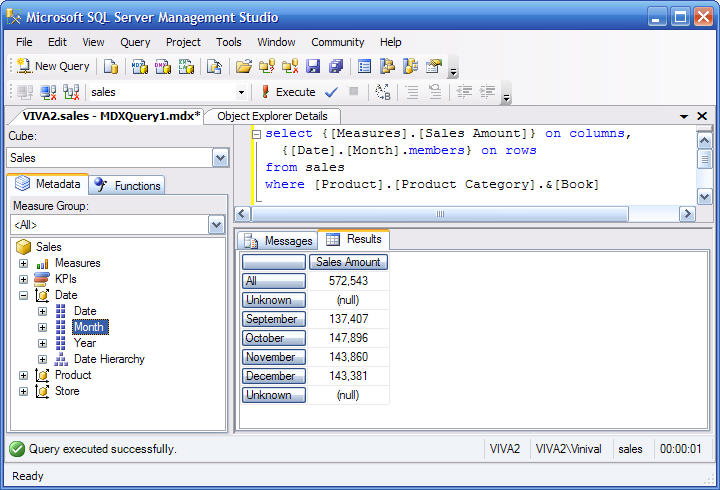The width and height of the screenshot is (720, 490).
Task: Click the horizontal scrollbar in query editor
Action: [x=440, y=214]
